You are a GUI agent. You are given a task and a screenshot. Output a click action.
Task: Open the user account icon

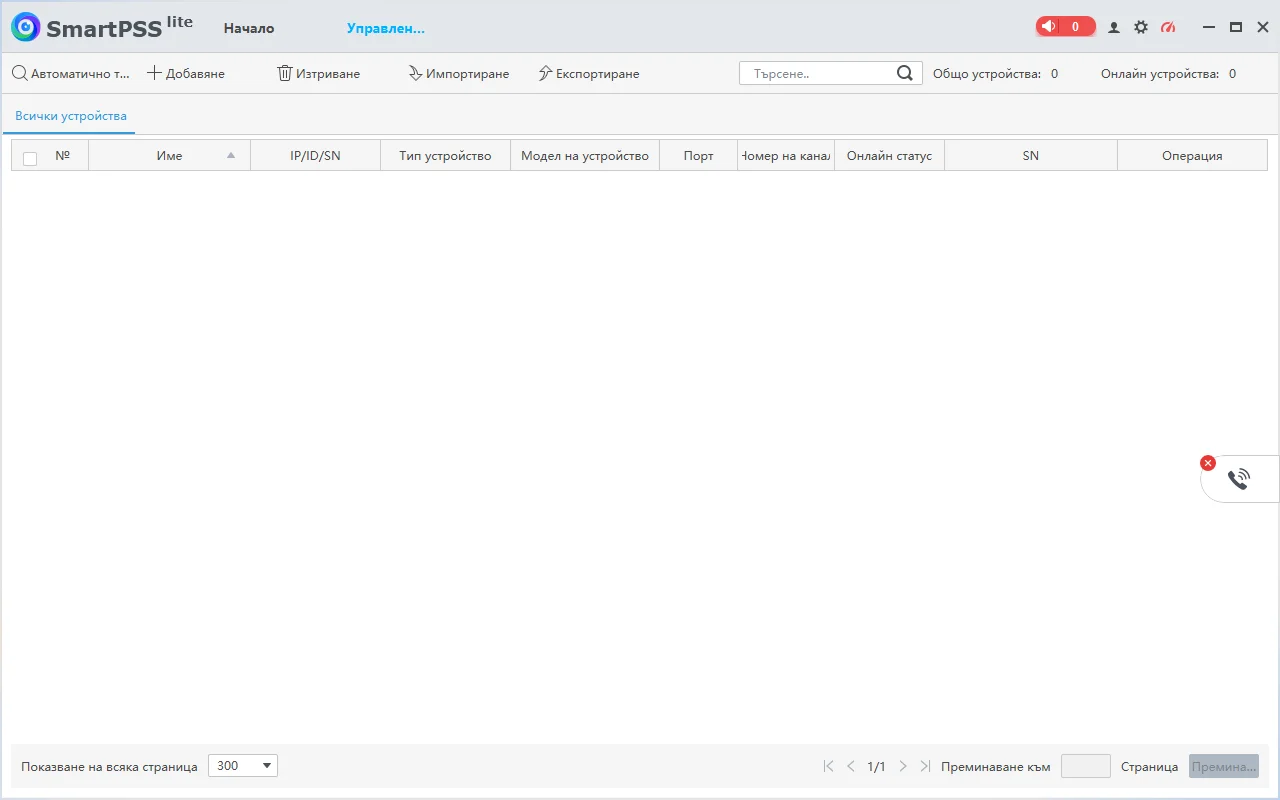pos(1114,28)
